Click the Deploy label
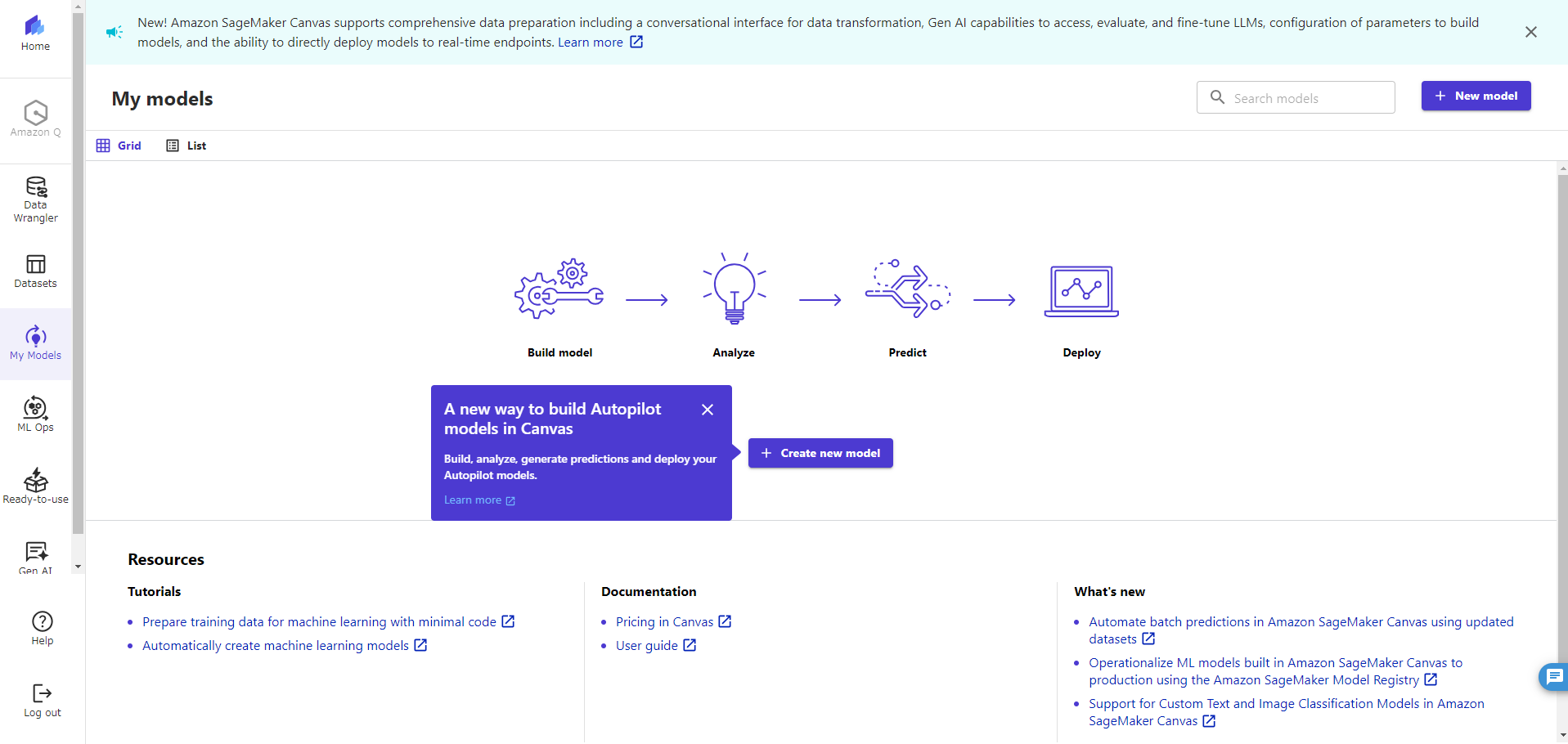Screen dimensions: 1568x744 pos(1081,352)
